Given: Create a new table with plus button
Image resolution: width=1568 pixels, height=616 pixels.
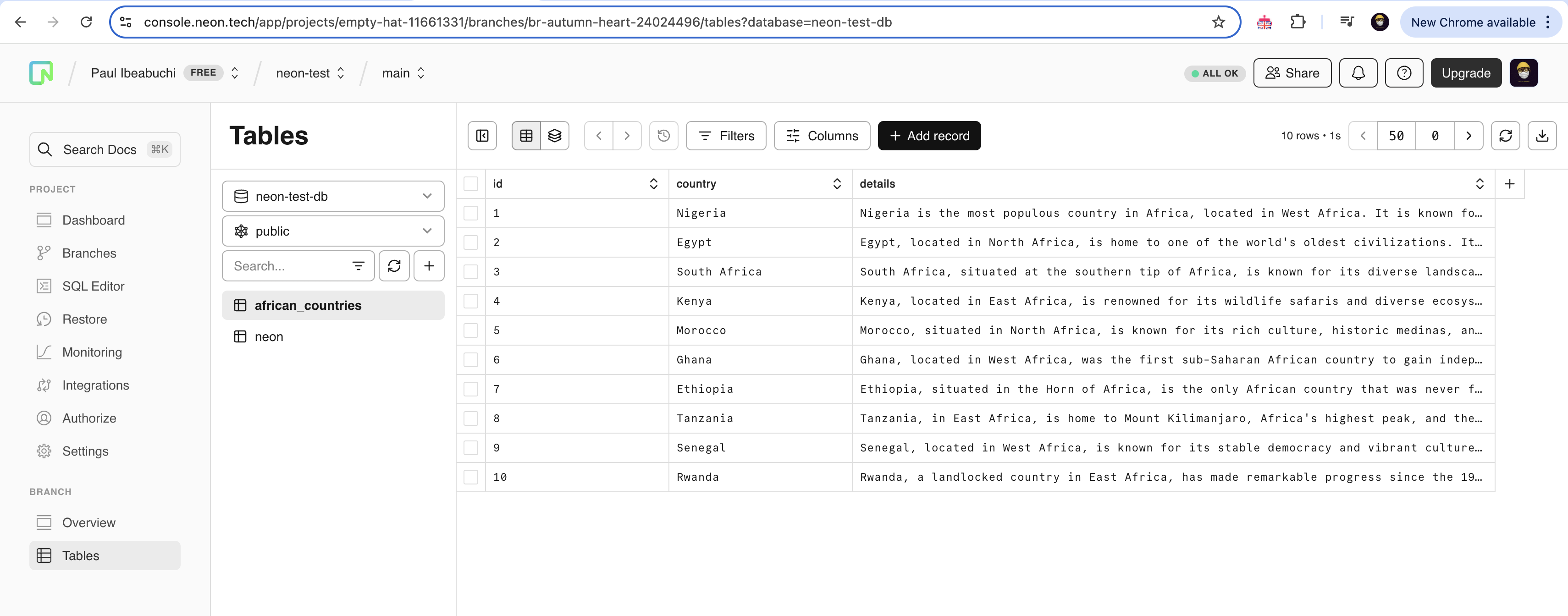Looking at the screenshot, I should click(429, 266).
